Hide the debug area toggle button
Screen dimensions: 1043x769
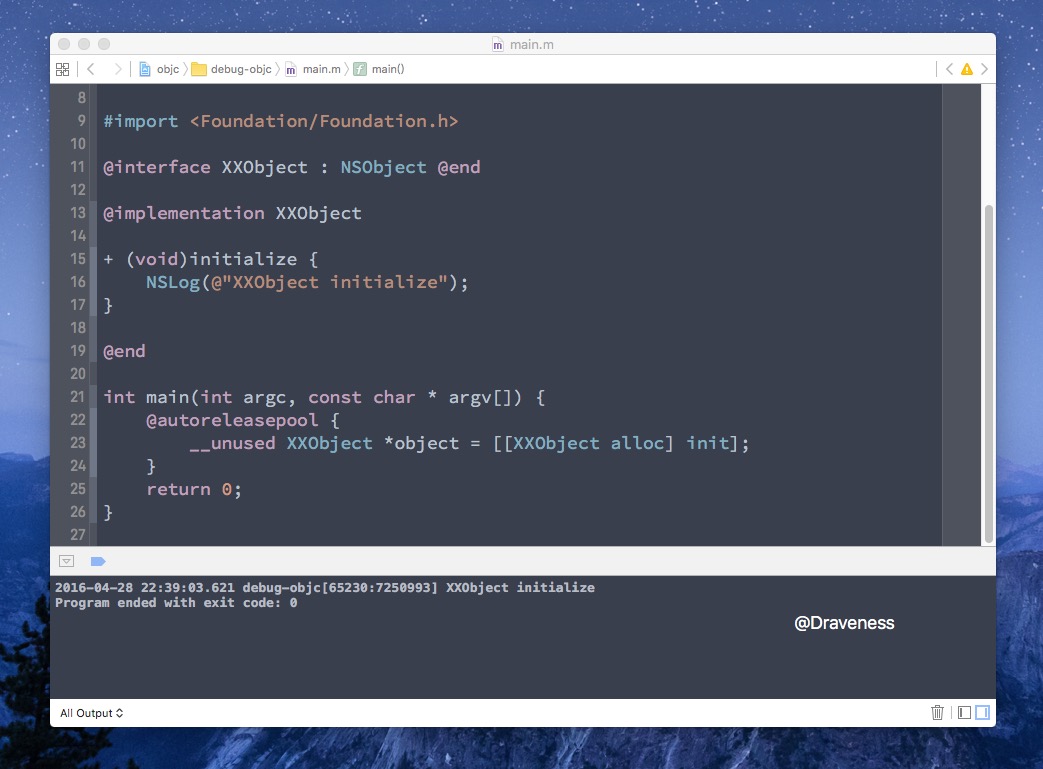click(x=67, y=561)
